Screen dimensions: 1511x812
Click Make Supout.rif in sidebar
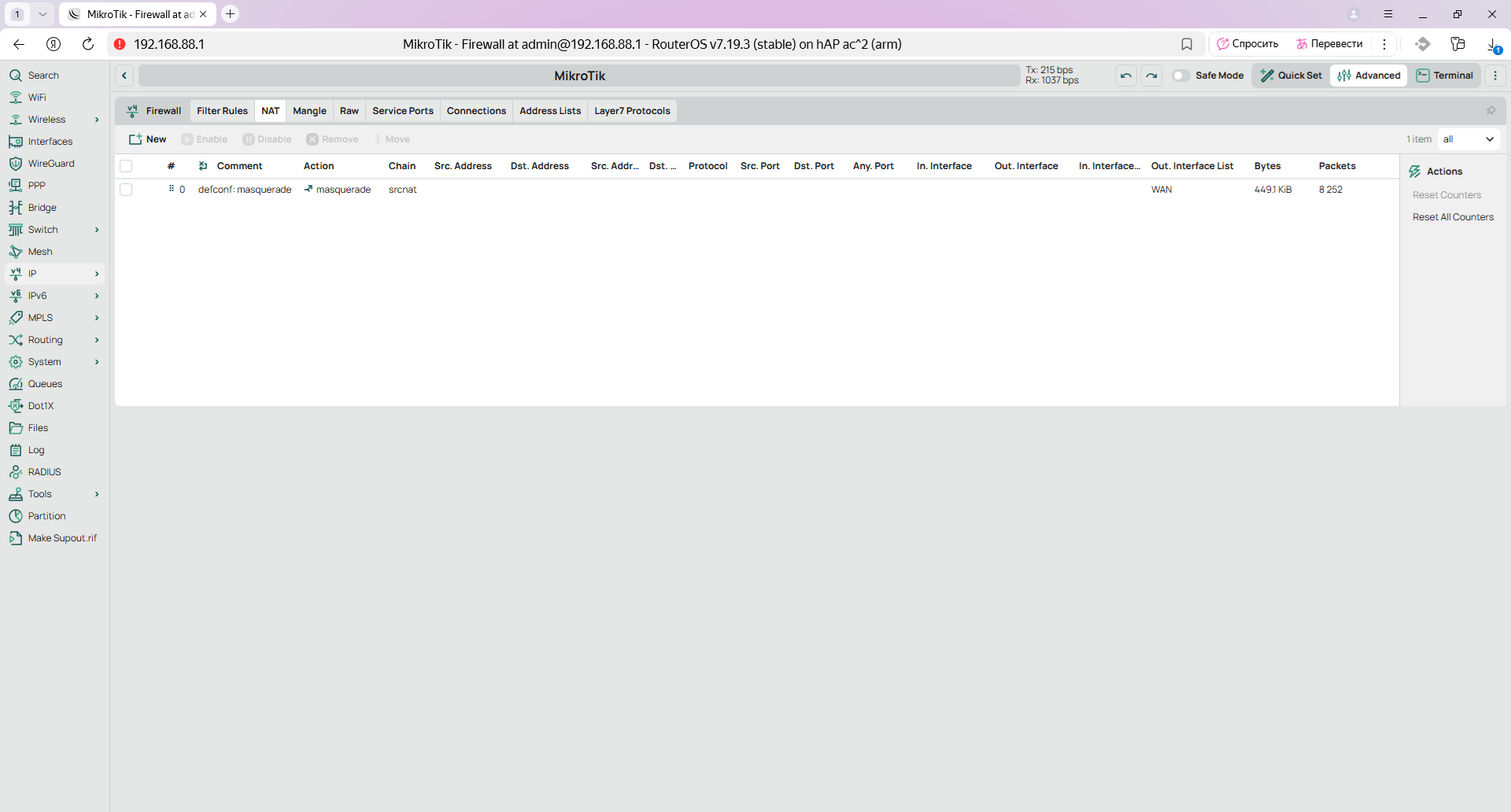click(x=62, y=538)
